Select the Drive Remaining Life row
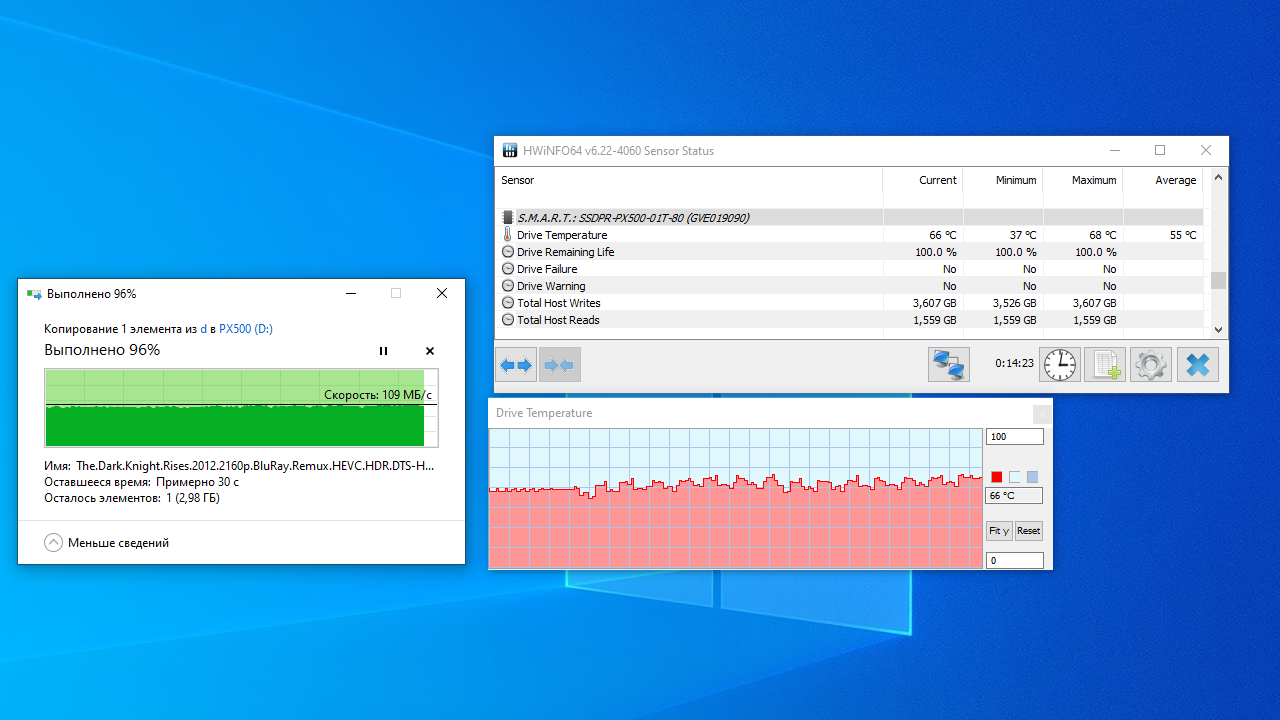Screen dimensions: 1280x720 (x=849, y=252)
